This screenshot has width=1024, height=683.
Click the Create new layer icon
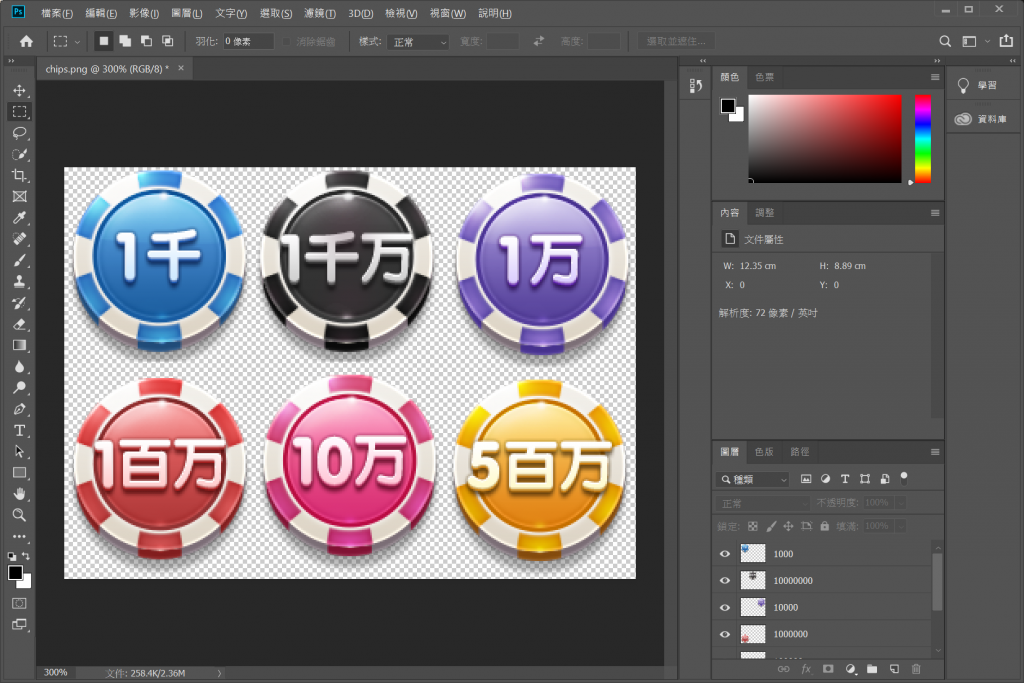(894, 669)
